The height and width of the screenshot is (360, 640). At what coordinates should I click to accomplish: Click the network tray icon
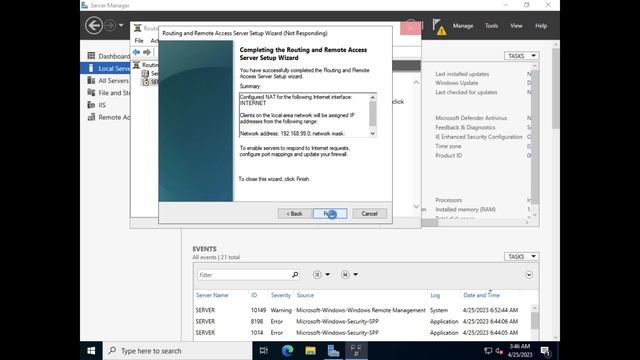pos(488,351)
